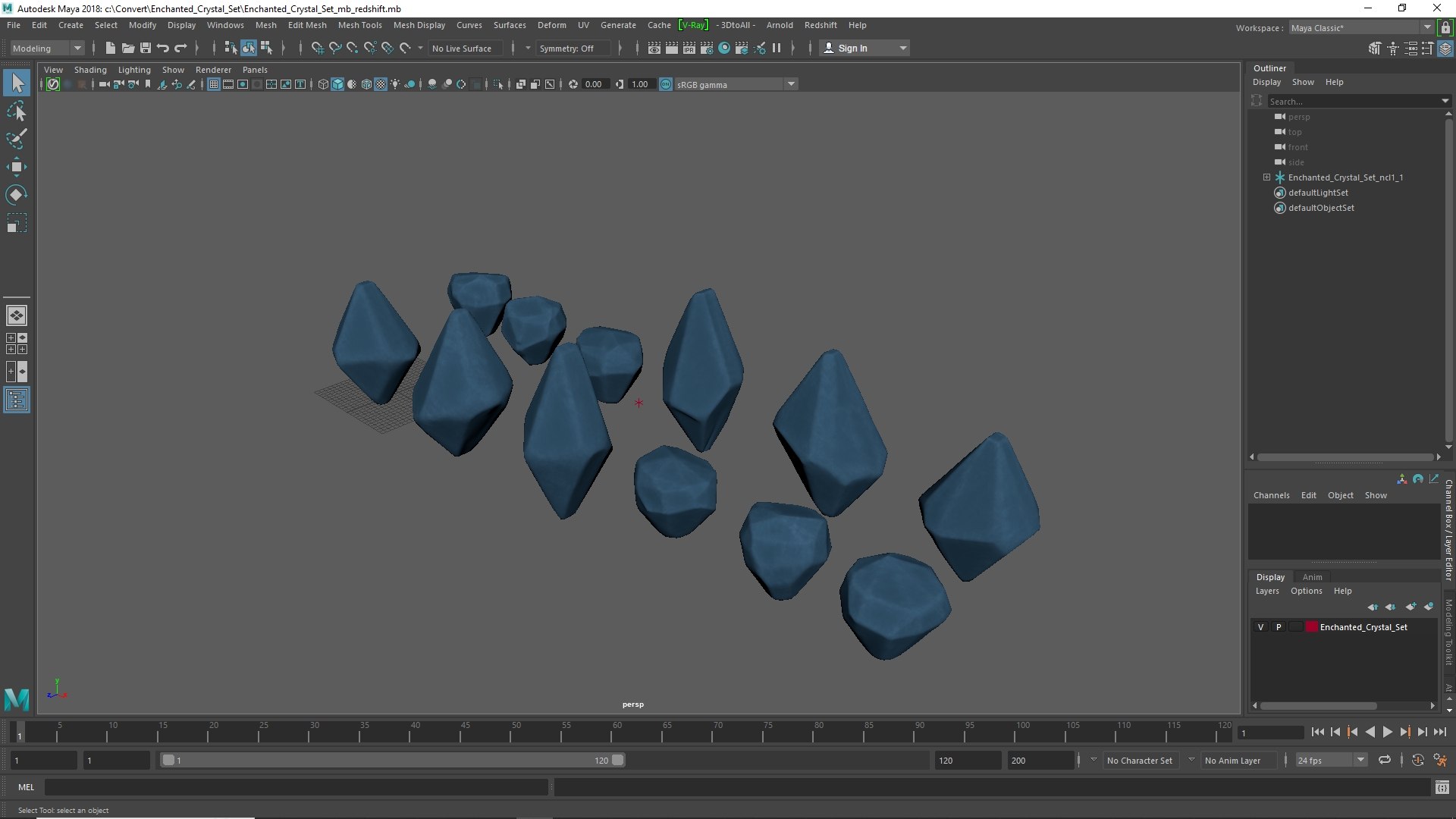
Task: Switch to the Anim layer tab
Action: tap(1312, 577)
